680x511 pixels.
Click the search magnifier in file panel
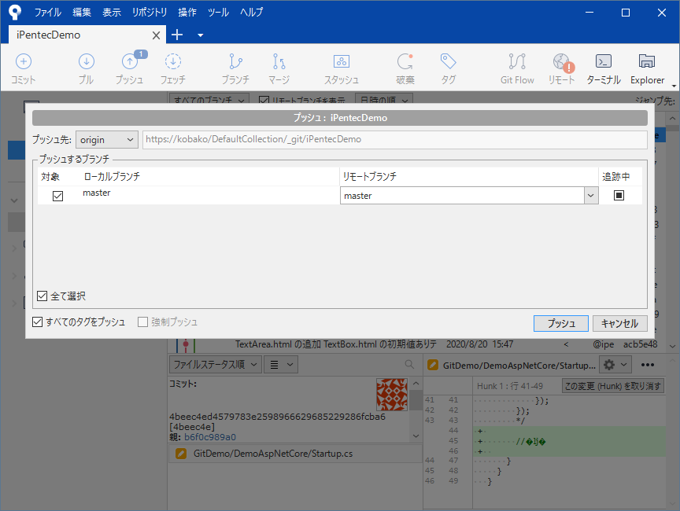click(409, 364)
